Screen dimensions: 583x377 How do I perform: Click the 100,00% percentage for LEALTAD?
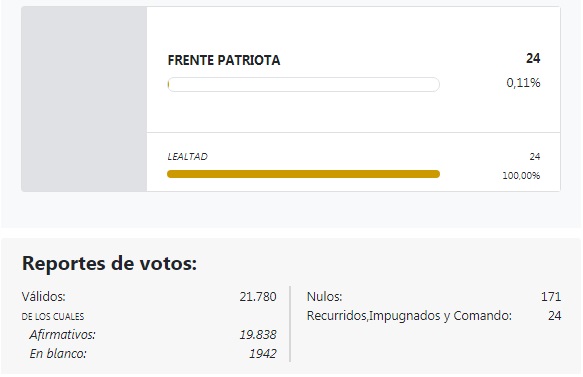521,175
